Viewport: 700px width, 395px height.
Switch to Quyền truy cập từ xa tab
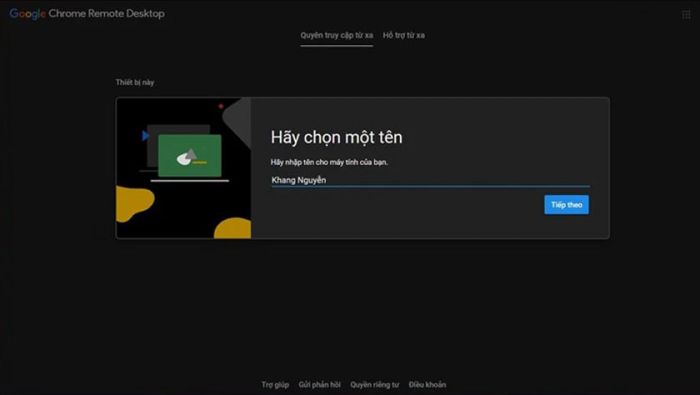pyautogui.click(x=337, y=35)
